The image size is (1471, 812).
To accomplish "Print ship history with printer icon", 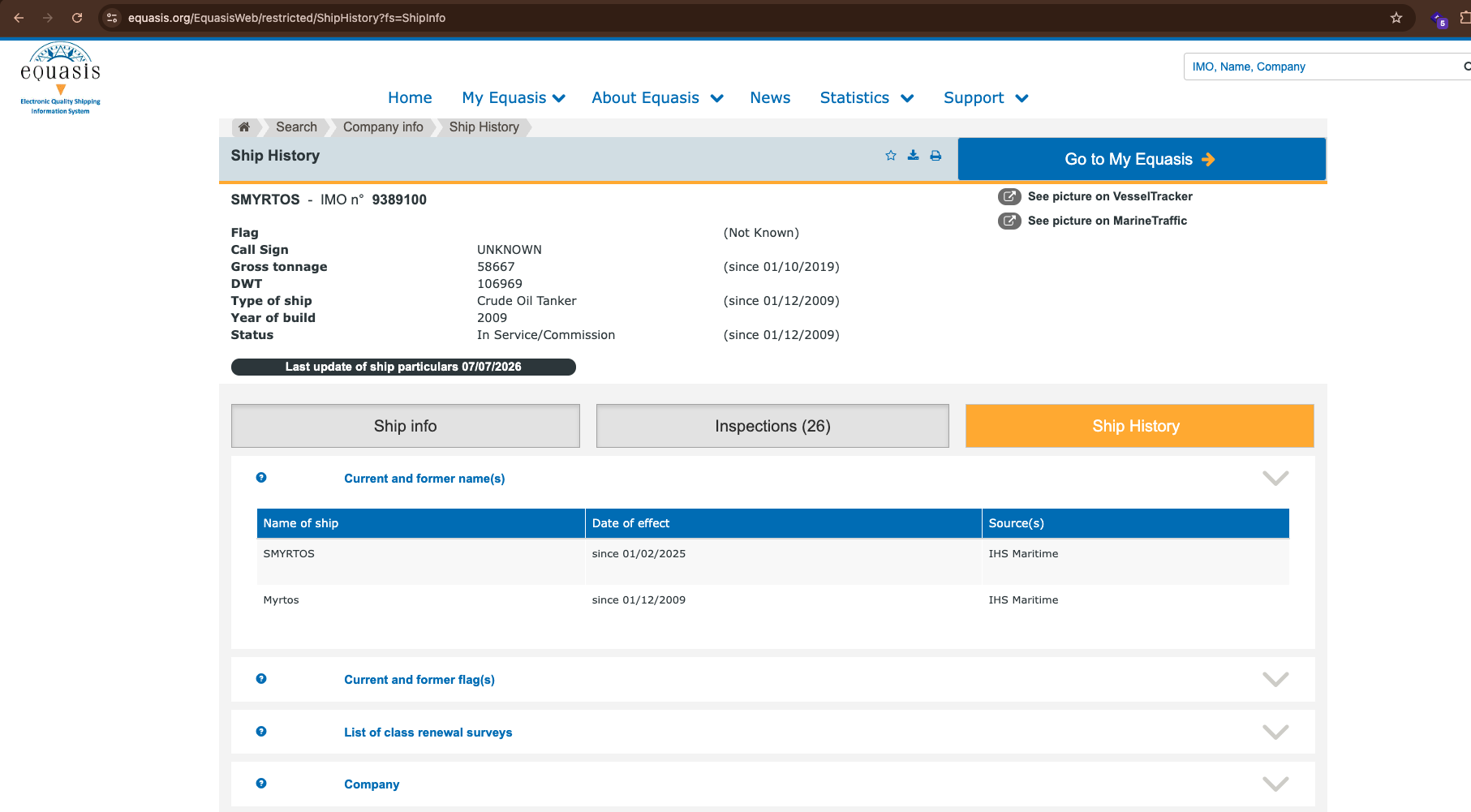I will point(936,155).
